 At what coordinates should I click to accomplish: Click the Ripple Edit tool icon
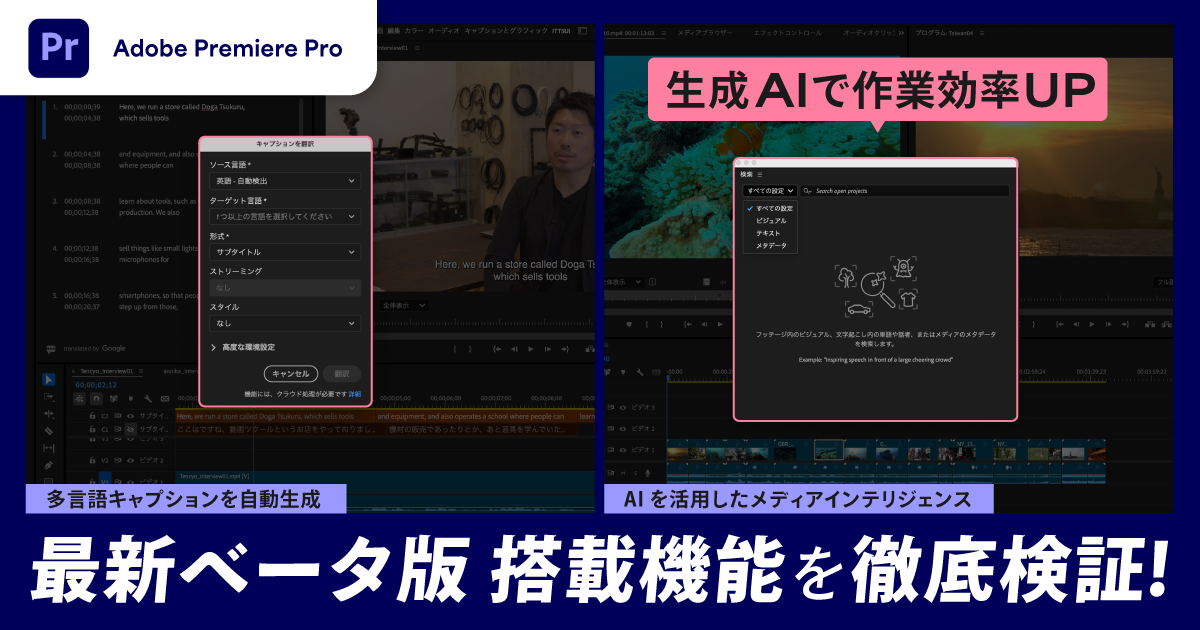(x=48, y=414)
